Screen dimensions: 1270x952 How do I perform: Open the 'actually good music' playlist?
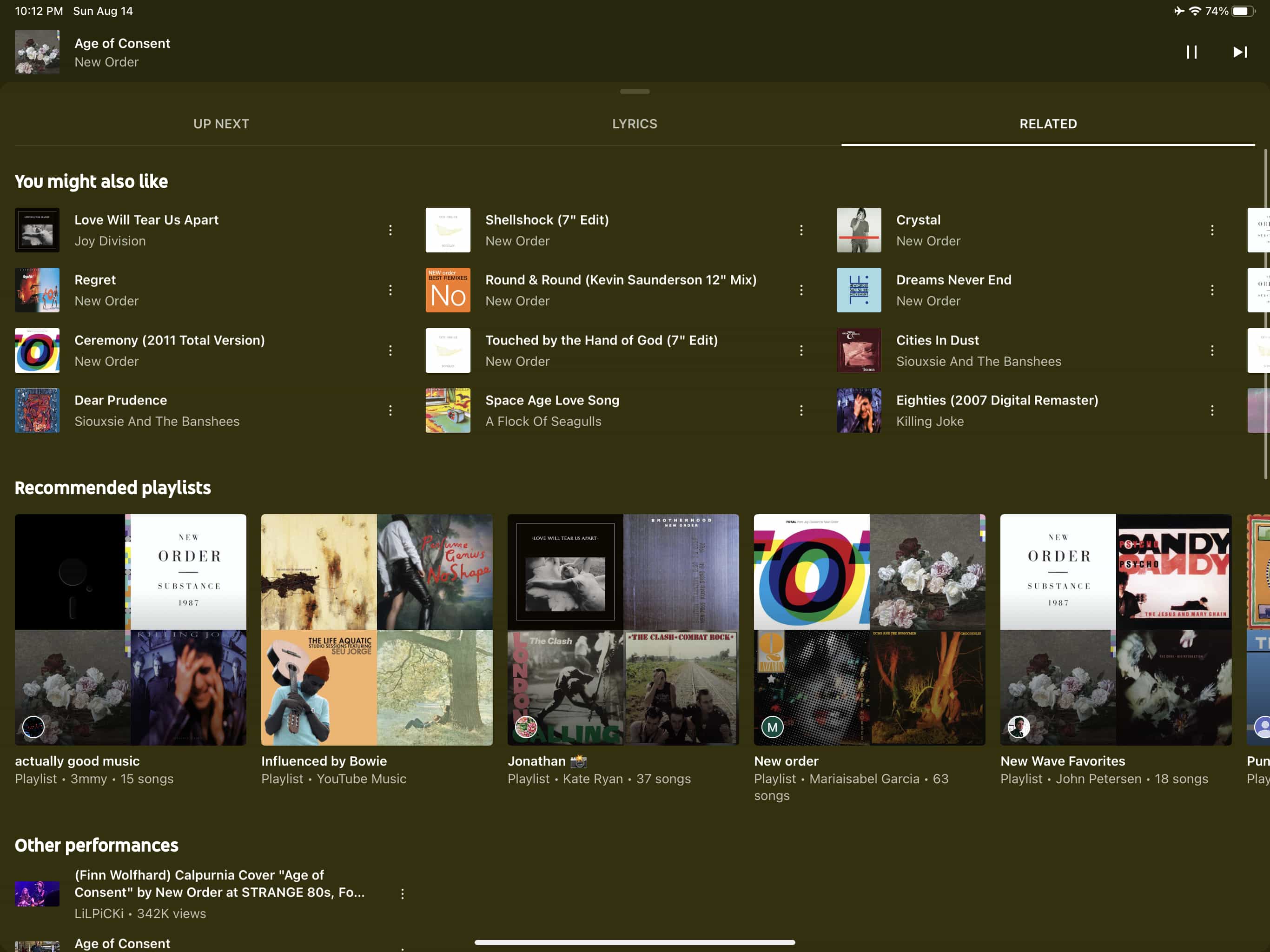130,629
